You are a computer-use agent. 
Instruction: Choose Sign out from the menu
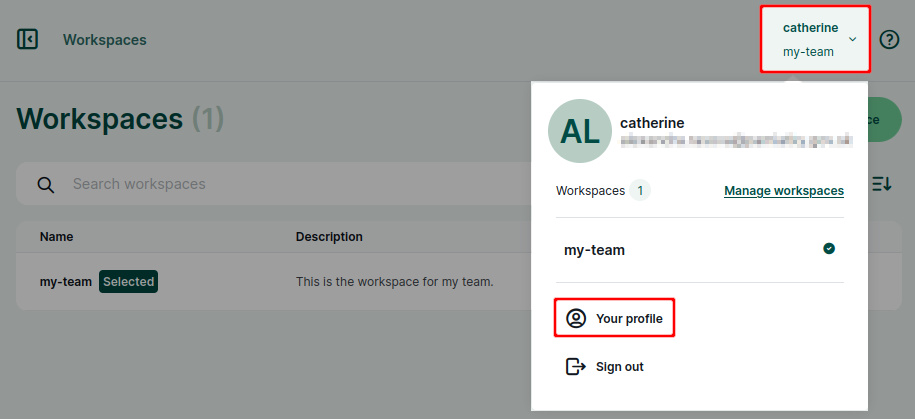point(605,366)
